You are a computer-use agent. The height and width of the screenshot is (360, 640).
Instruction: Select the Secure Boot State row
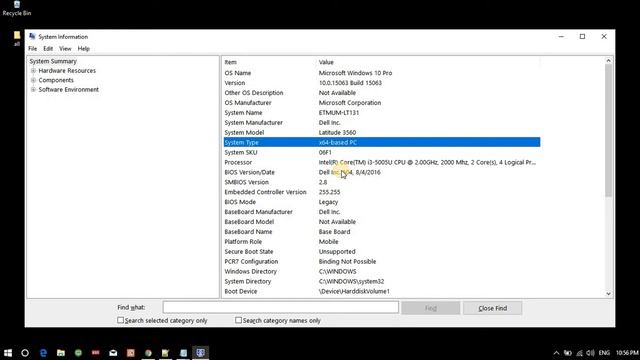(x=382, y=252)
